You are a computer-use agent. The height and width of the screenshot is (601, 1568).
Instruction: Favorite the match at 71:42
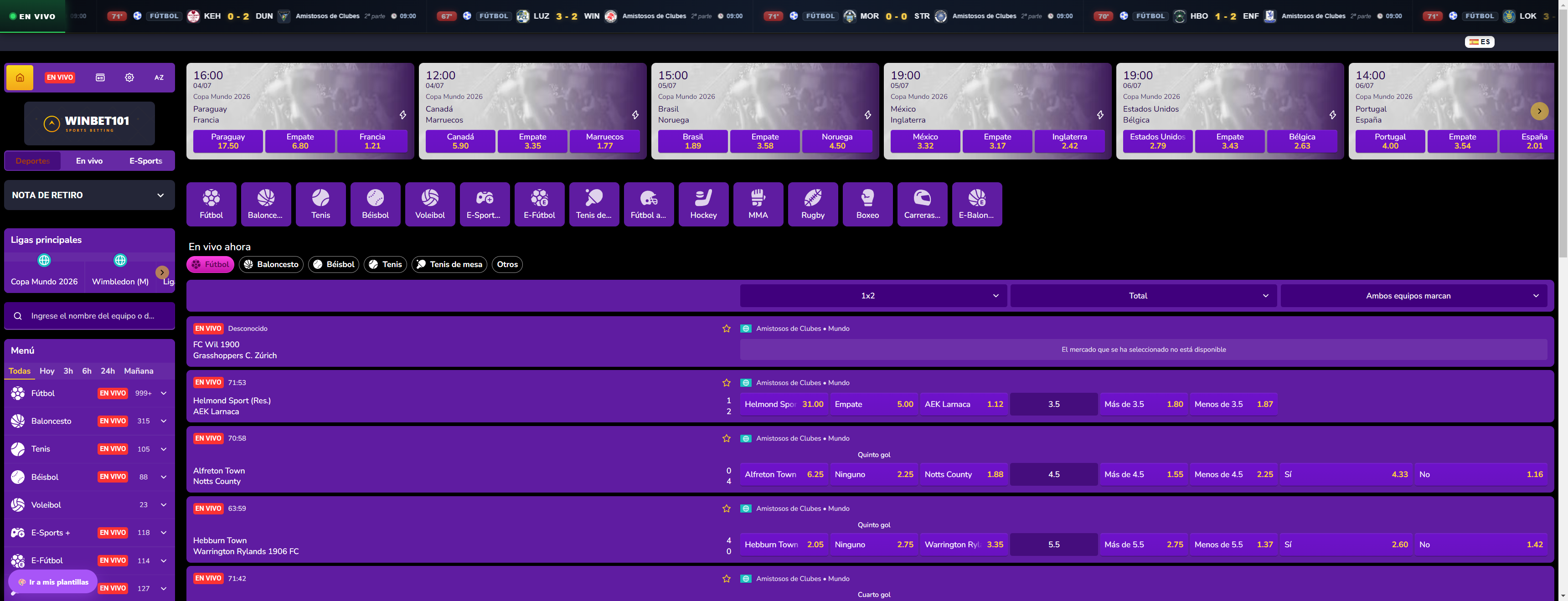pos(726,579)
